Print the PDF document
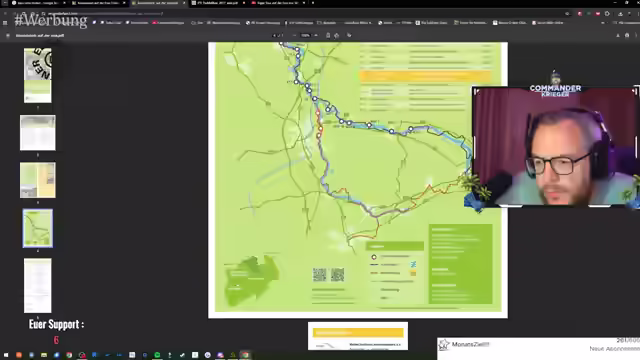 click(x=627, y=36)
